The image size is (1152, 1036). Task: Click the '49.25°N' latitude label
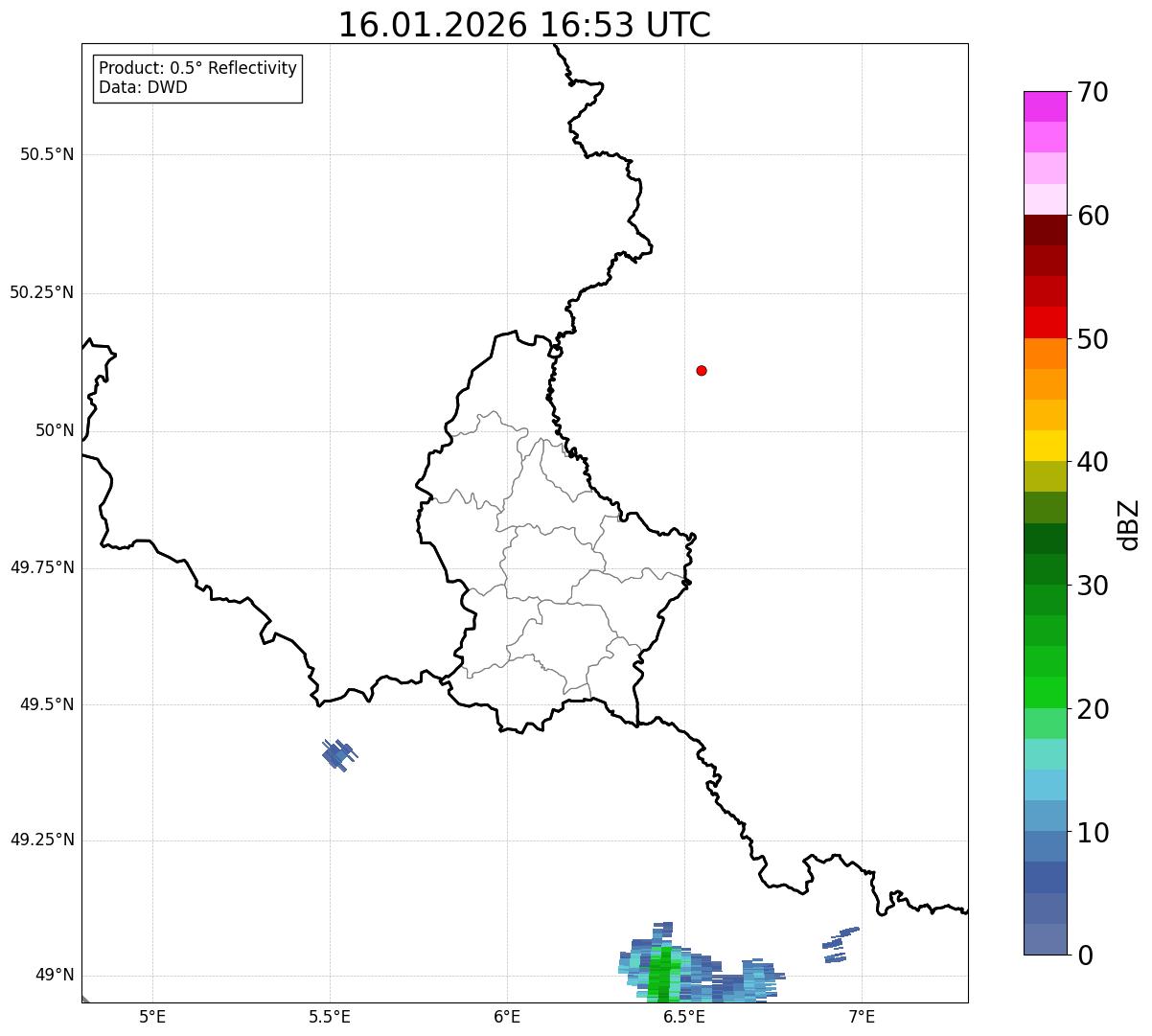41,840
